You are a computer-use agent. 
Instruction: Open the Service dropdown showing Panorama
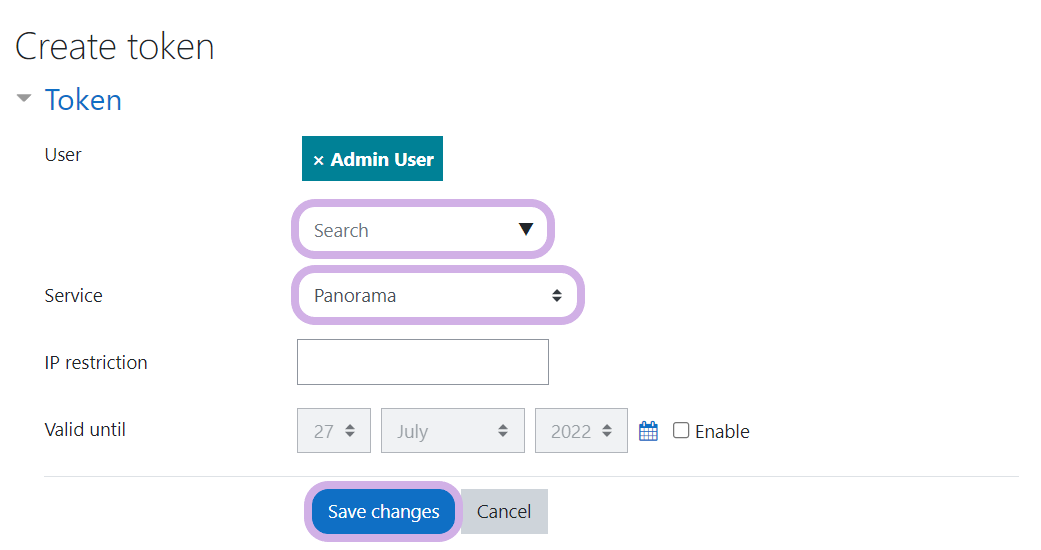[x=437, y=296]
